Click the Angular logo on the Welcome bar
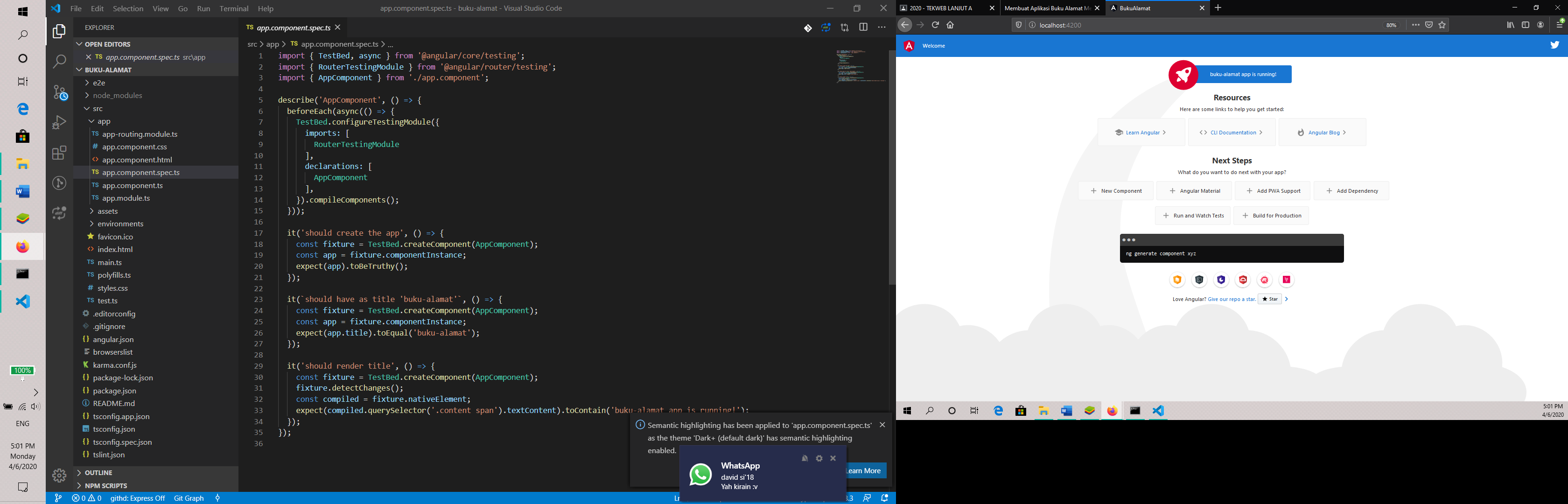The height and width of the screenshot is (504, 1568). click(909, 46)
